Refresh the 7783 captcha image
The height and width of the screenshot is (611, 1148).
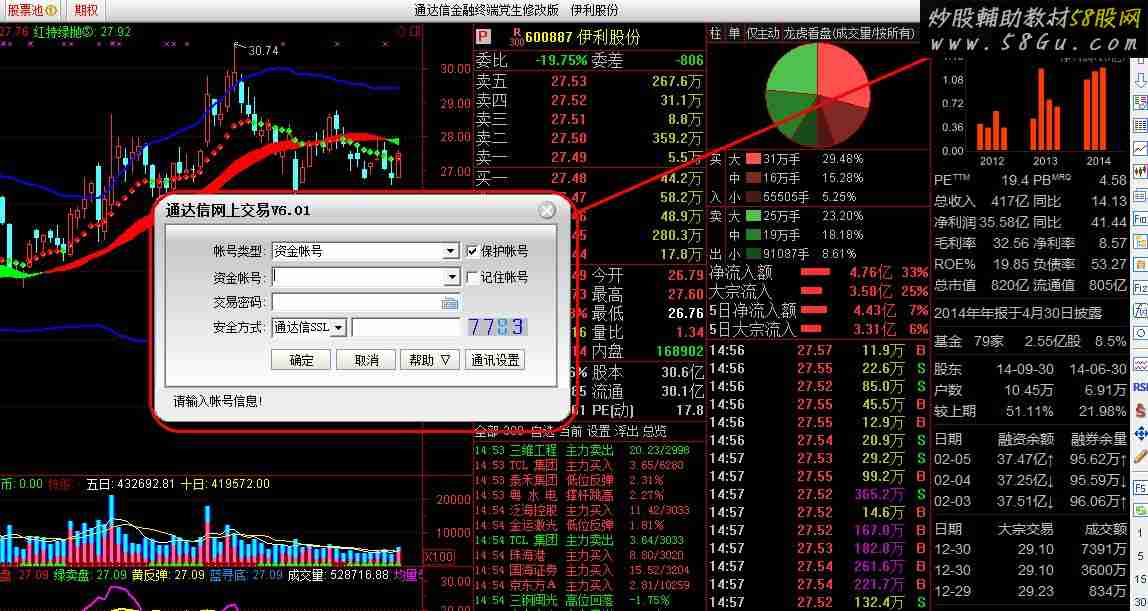pos(497,326)
